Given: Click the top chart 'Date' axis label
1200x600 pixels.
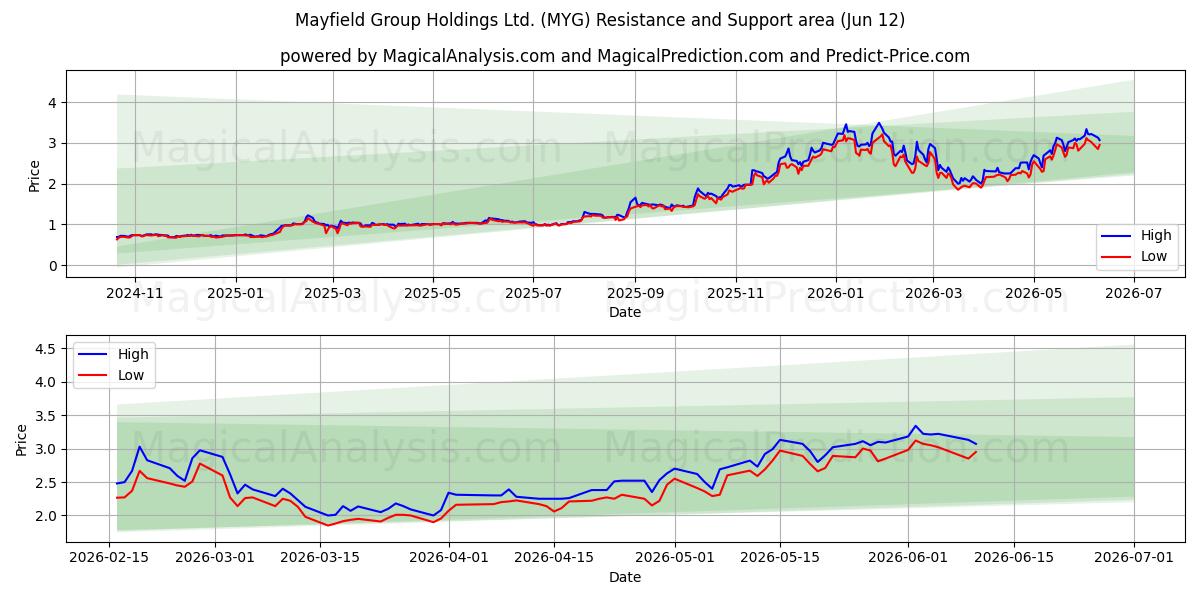Looking at the screenshot, I should tap(625, 312).
